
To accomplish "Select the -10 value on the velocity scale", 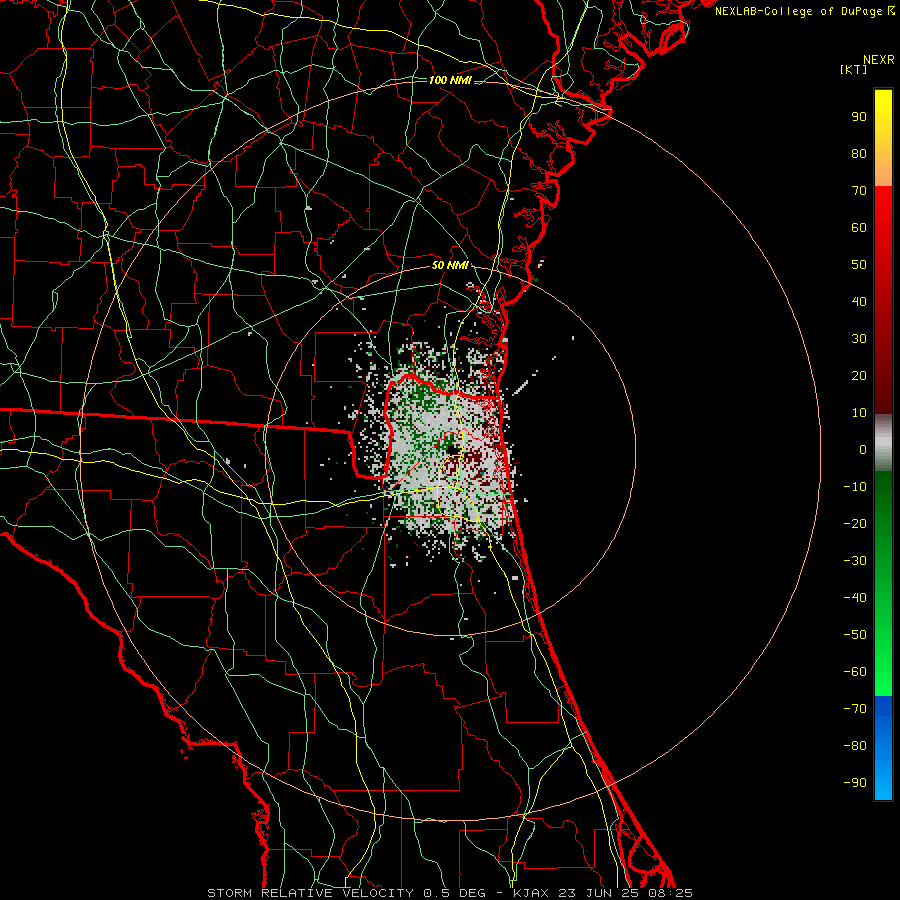I will point(855,487).
